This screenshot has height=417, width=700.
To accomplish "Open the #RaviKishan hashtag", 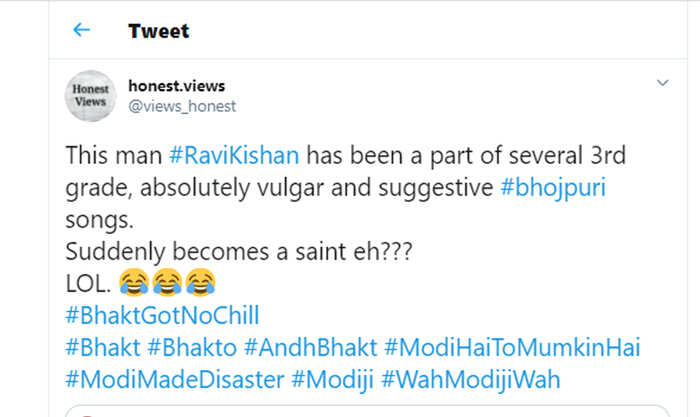I will pos(234,155).
